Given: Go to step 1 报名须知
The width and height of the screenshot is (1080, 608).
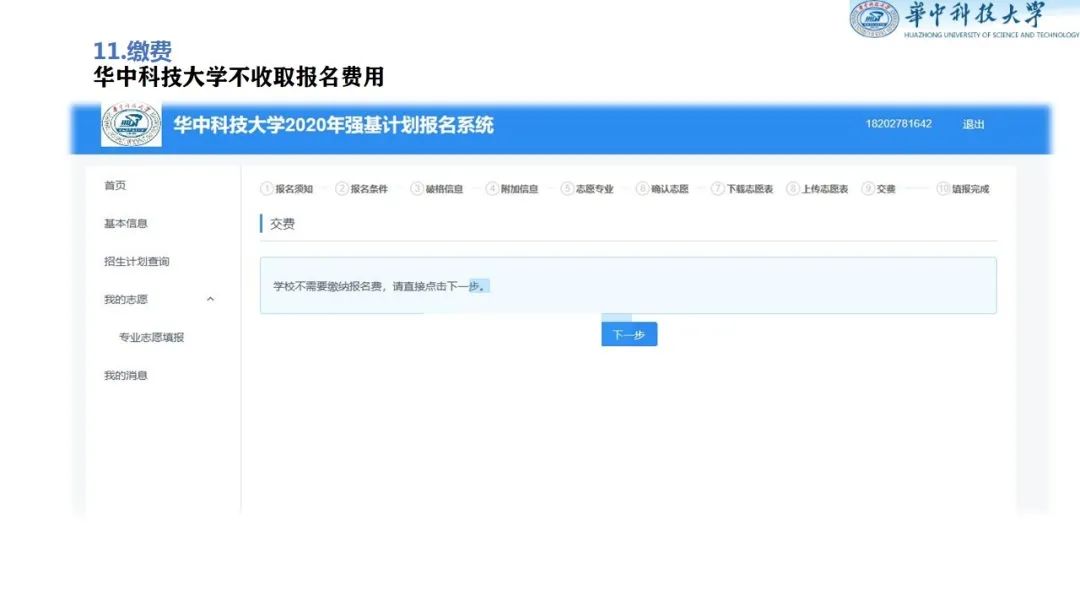Looking at the screenshot, I should [x=287, y=189].
